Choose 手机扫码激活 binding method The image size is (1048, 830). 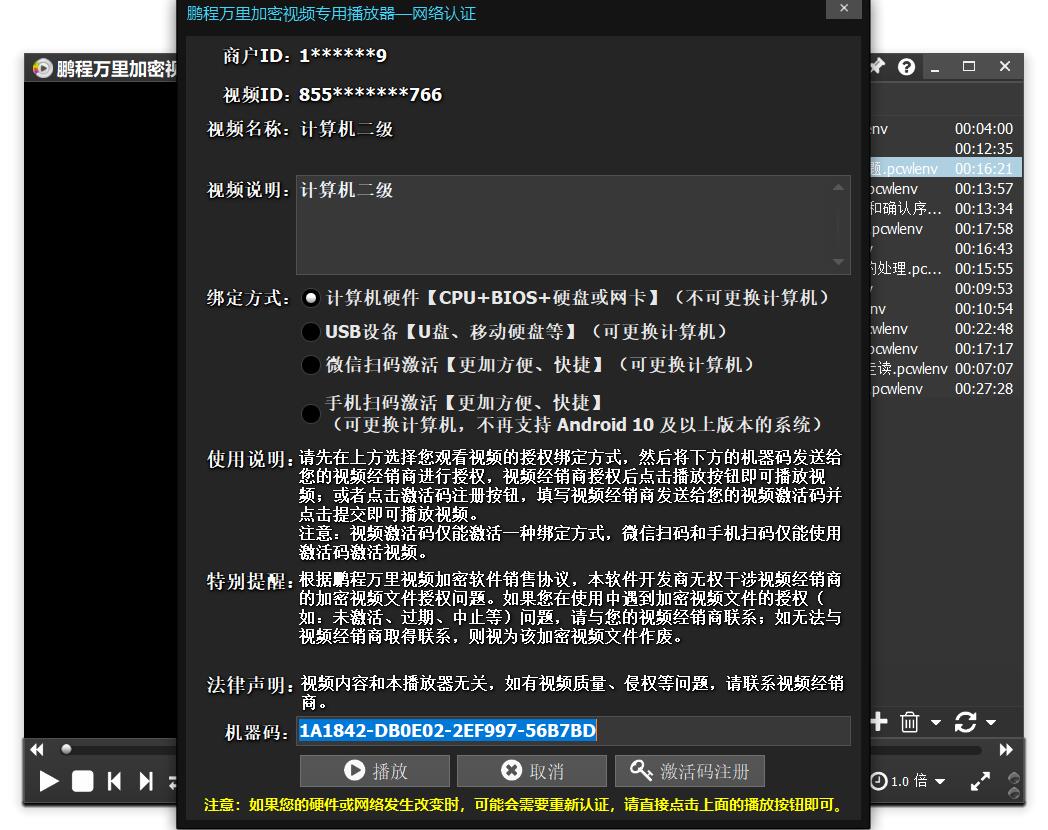pos(310,414)
